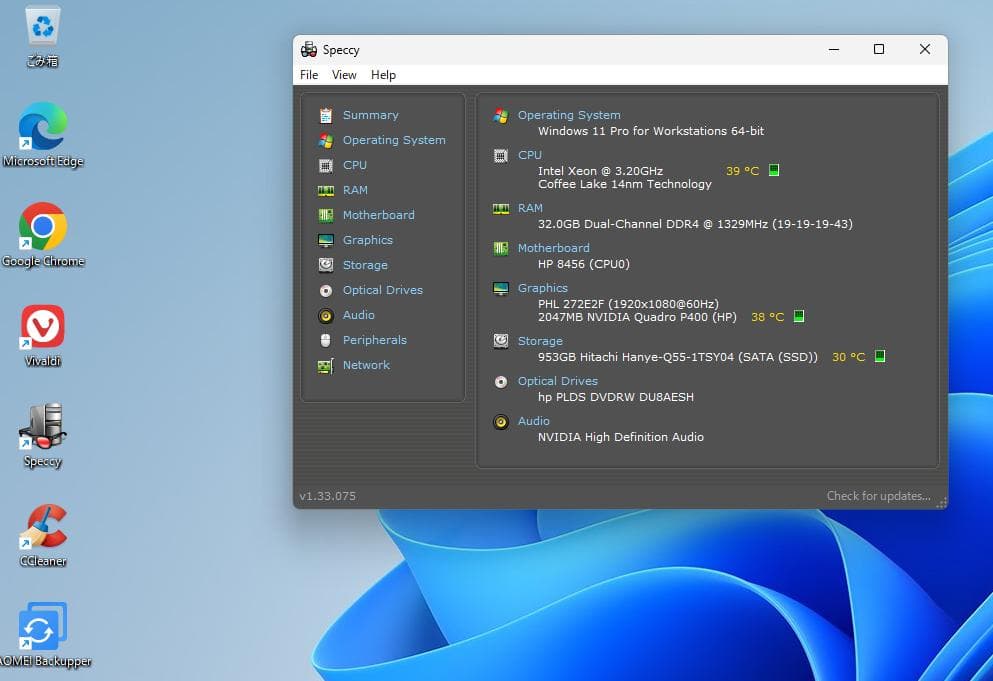The height and width of the screenshot is (681, 993).
Task: Open the Storage drive icon in the sidebar
Action: tap(325, 265)
